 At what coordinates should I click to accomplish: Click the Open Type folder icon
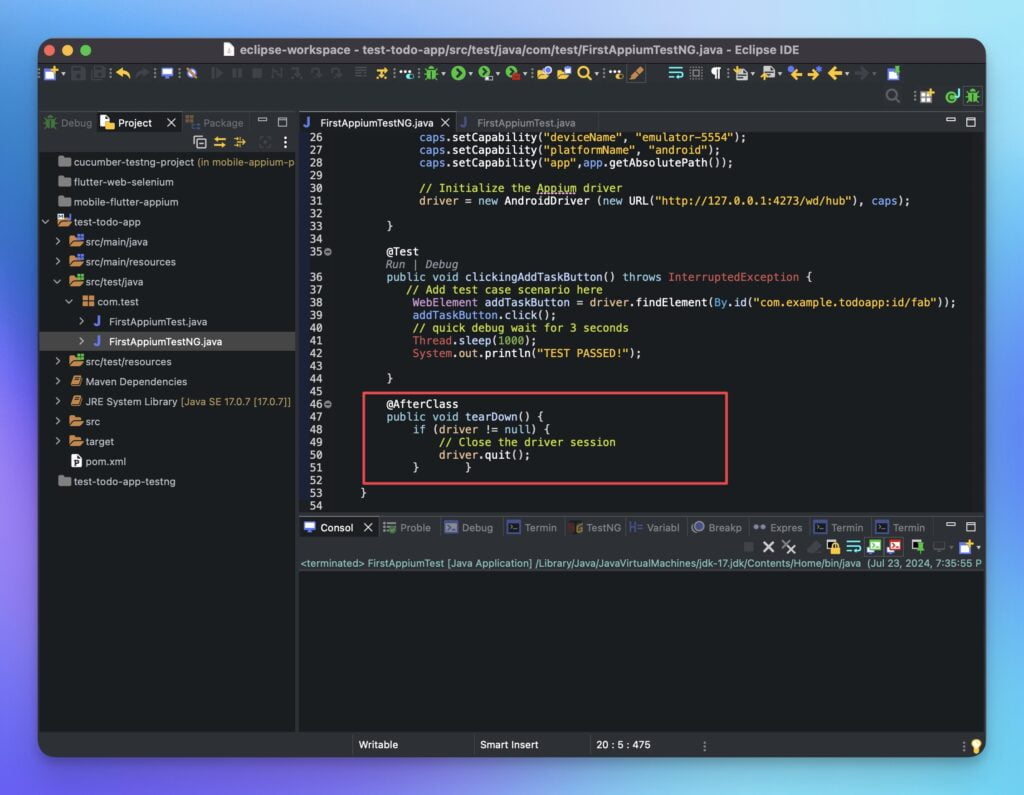coord(544,73)
